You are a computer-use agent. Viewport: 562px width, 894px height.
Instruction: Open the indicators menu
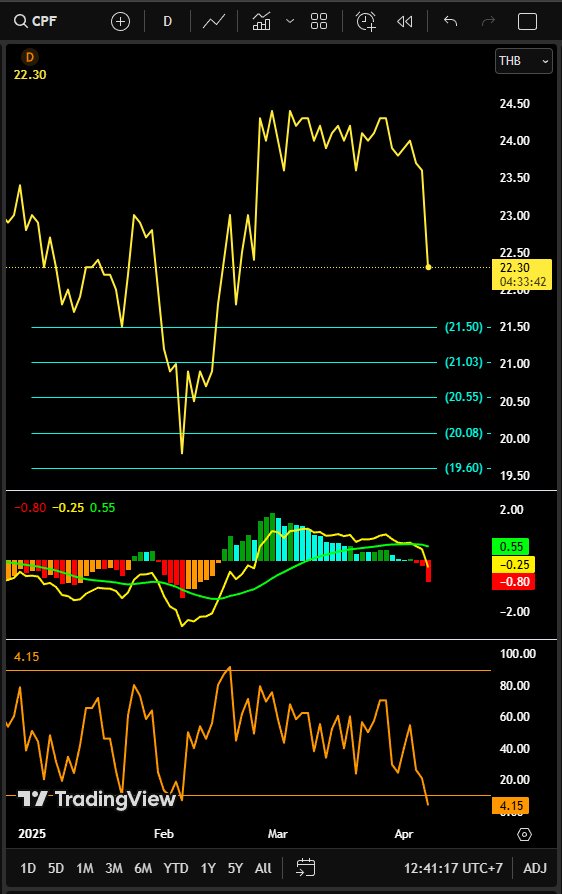(x=262, y=22)
